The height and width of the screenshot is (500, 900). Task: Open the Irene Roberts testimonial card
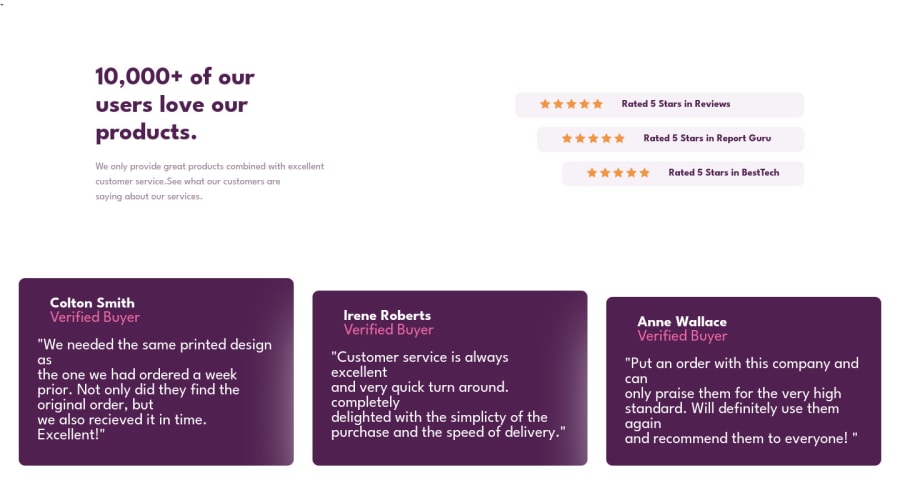[x=449, y=378]
